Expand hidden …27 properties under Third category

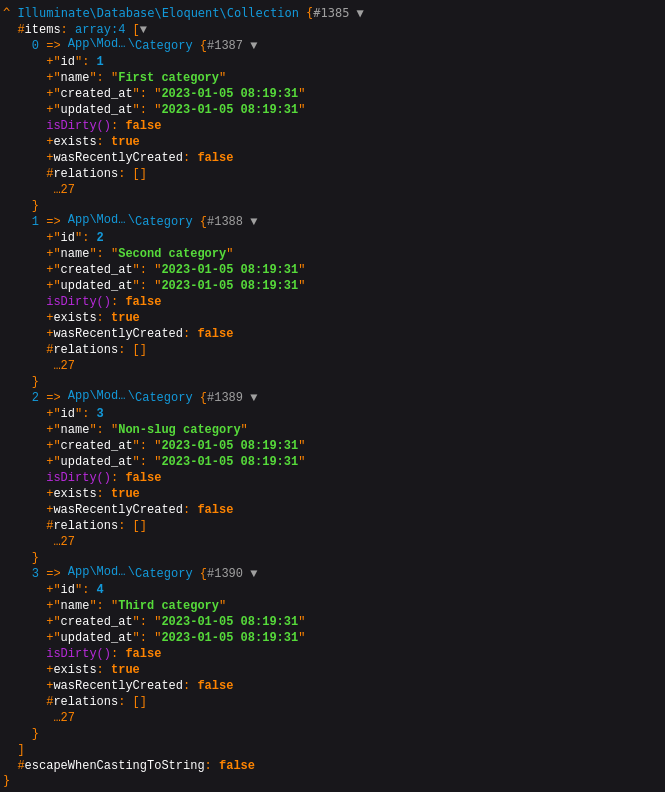(64, 718)
